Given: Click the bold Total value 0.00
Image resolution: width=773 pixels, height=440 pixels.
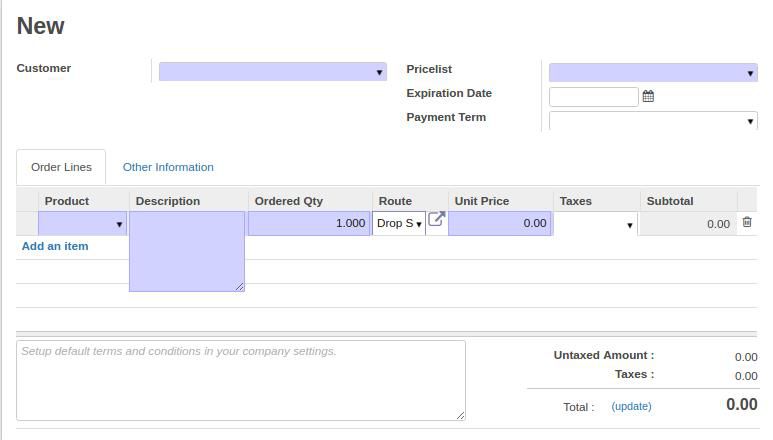Looking at the screenshot, I should [741, 405].
